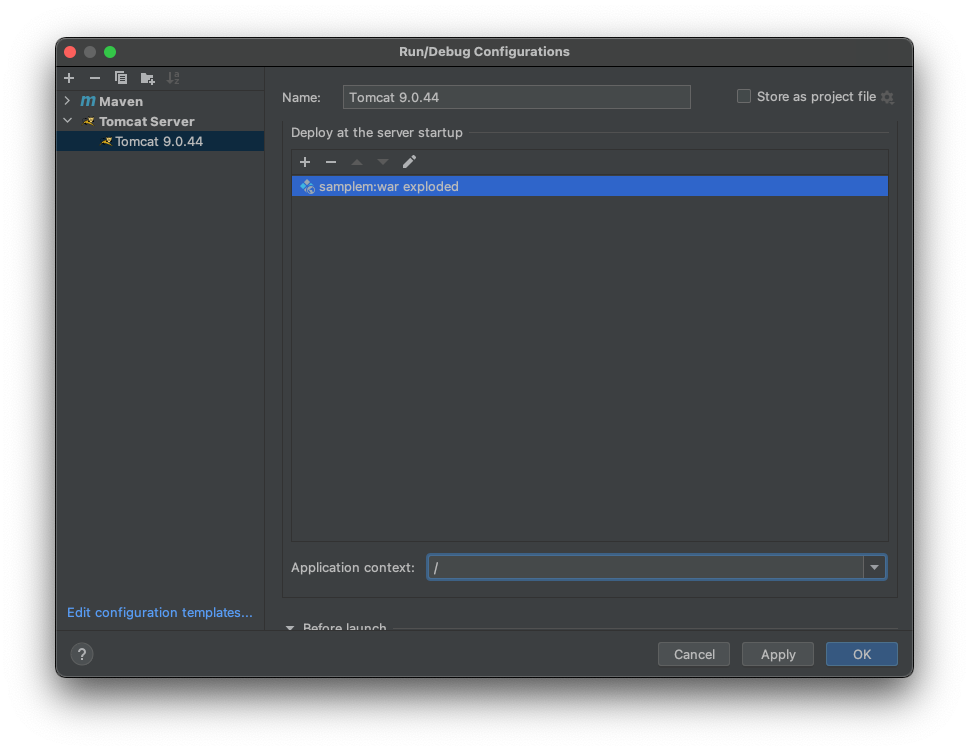Create a new configurations folder

147,78
